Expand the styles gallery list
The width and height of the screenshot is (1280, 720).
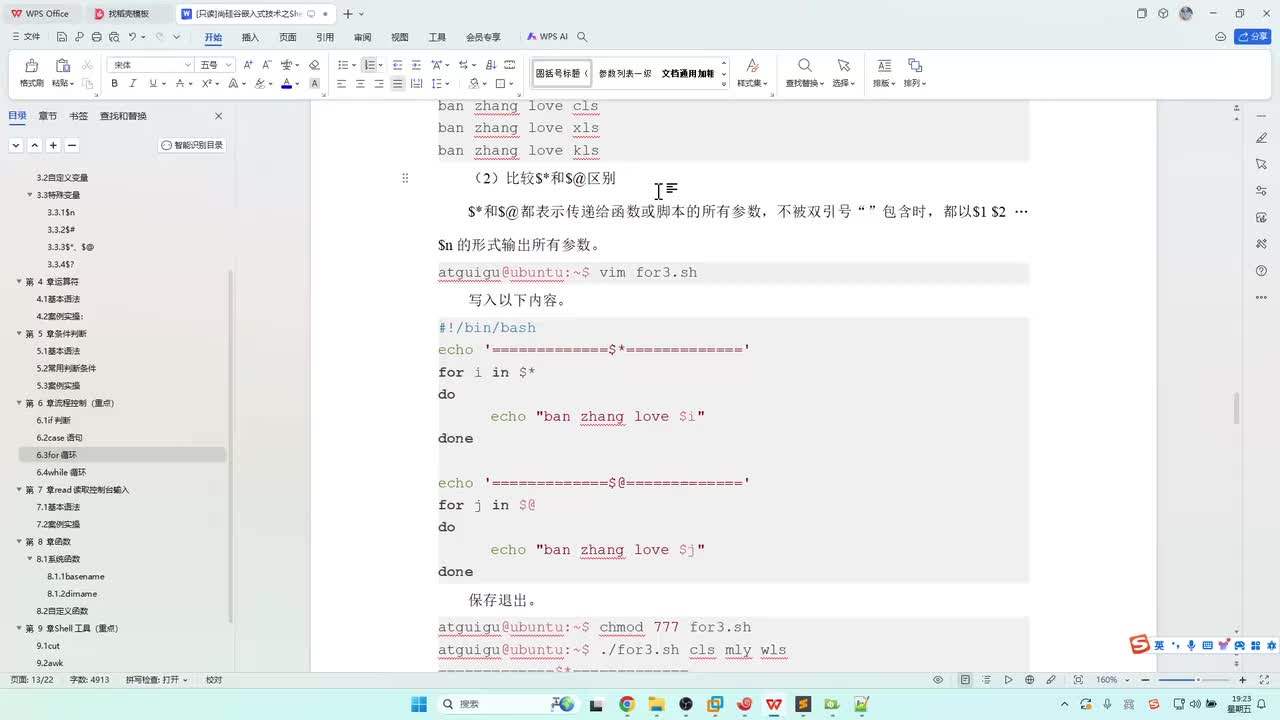click(724, 85)
